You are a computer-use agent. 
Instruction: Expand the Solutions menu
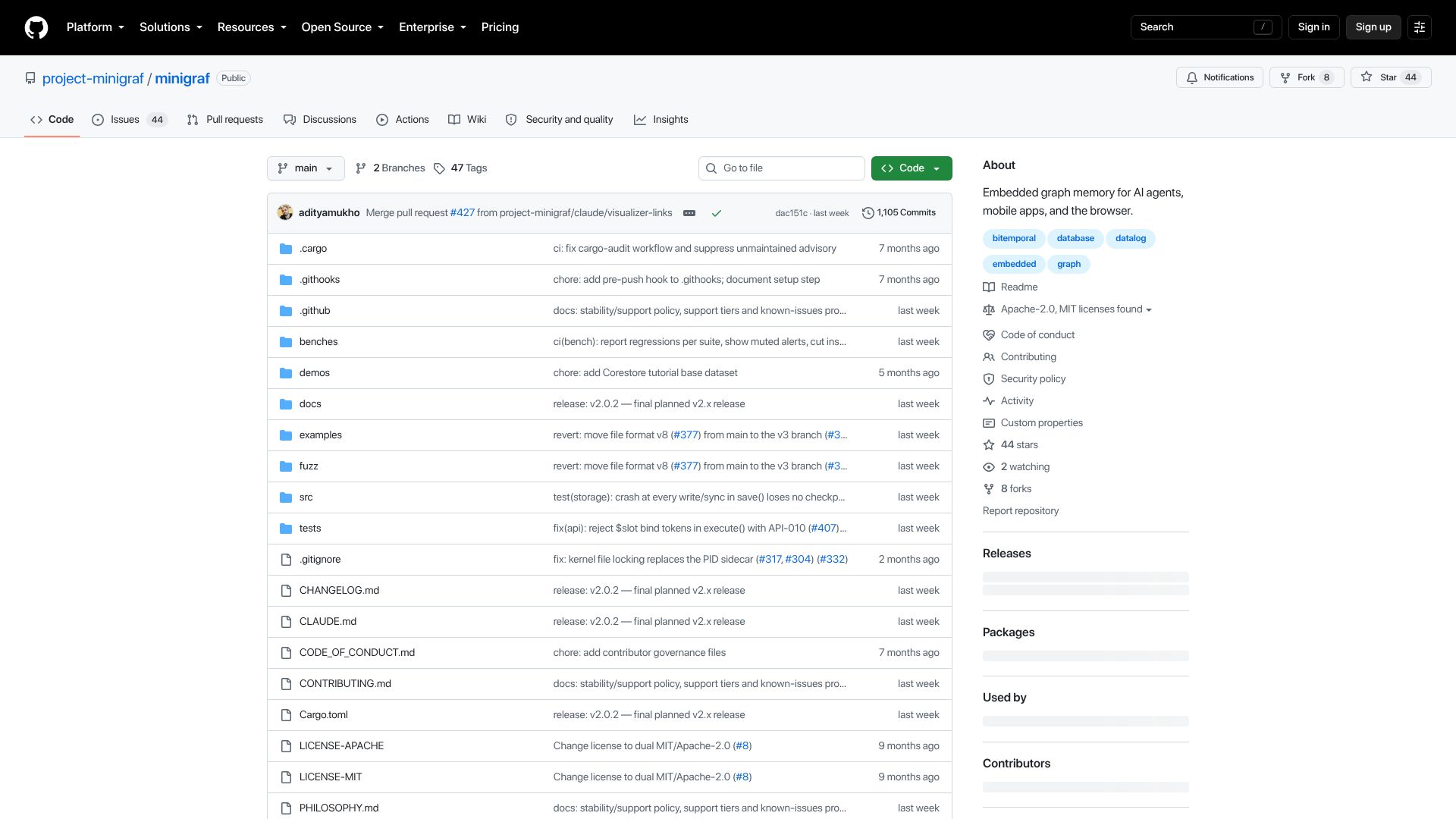point(171,27)
